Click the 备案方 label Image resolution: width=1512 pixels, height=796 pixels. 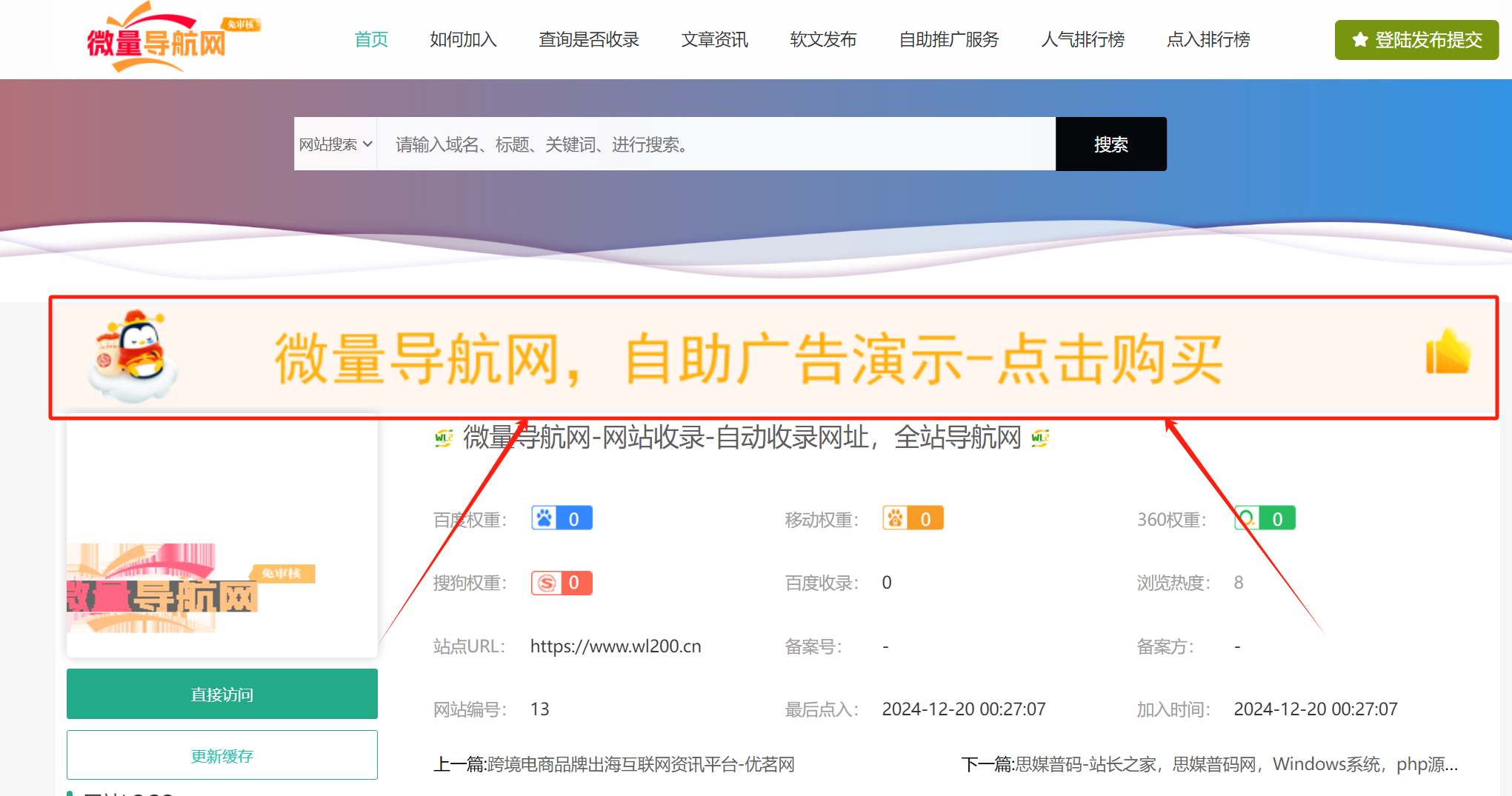tap(1165, 646)
